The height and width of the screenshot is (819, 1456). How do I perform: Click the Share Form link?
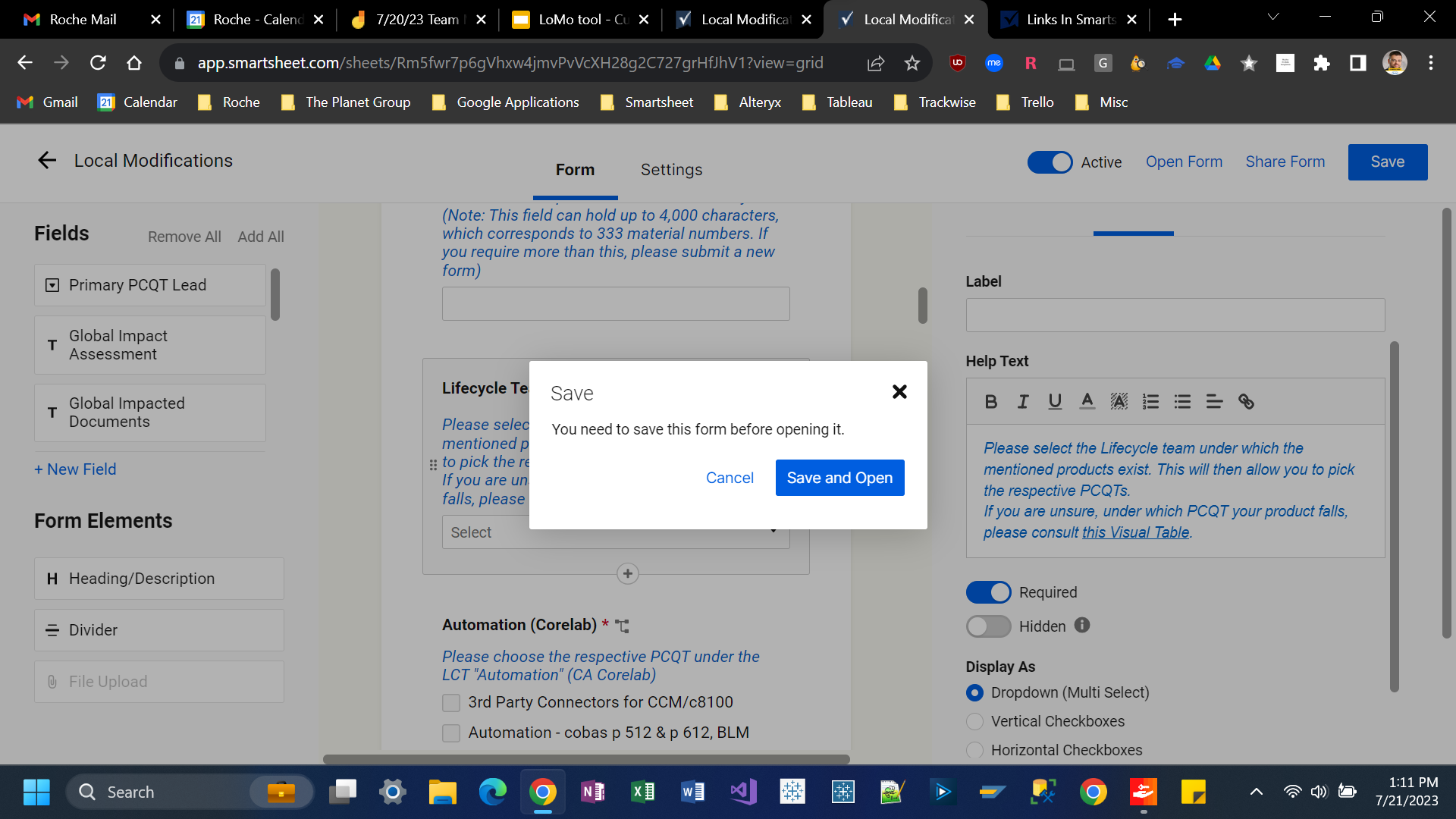pos(1285,162)
